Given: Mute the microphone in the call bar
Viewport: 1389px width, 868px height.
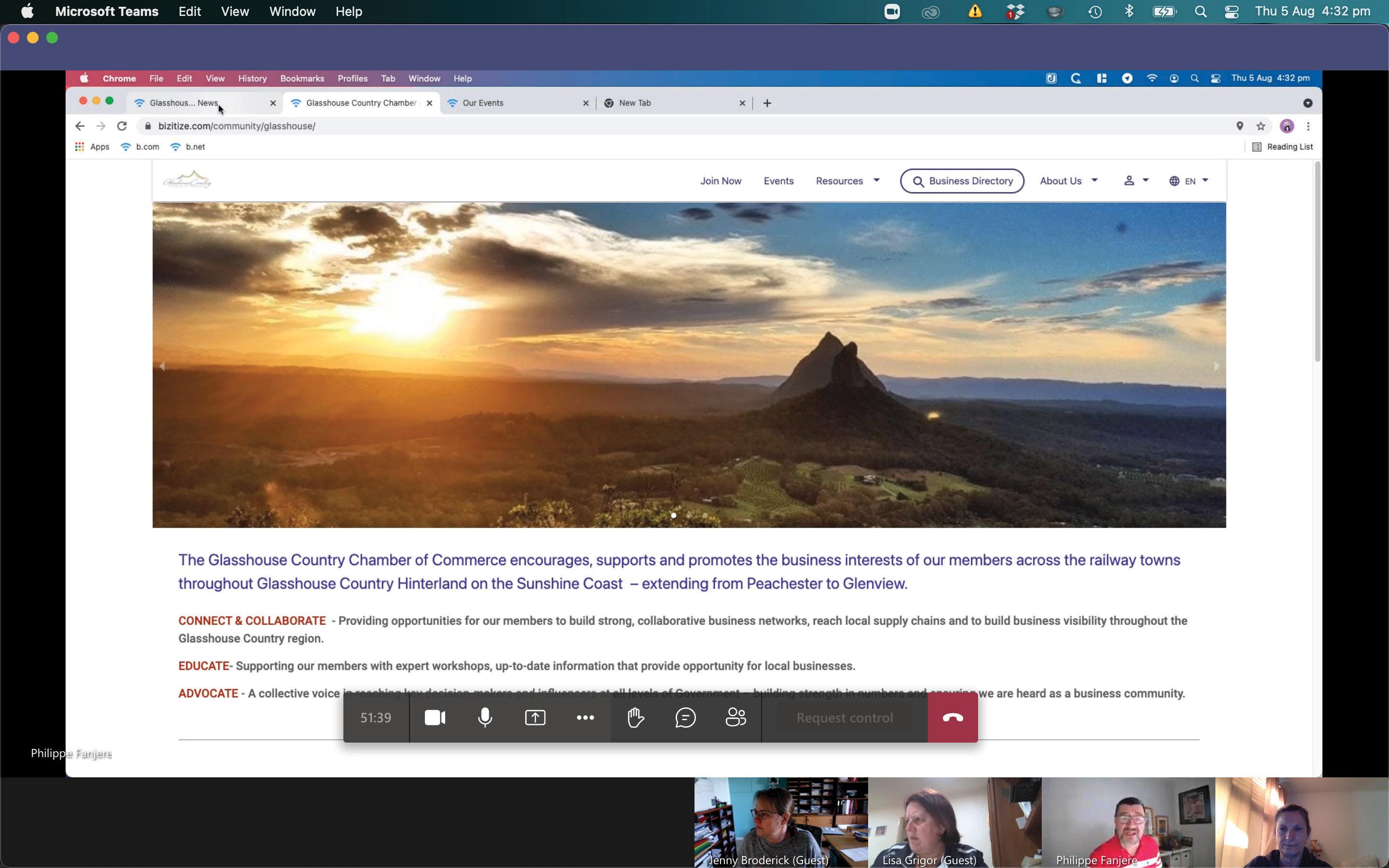Looking at the screenshot, I should coord(485,718).
